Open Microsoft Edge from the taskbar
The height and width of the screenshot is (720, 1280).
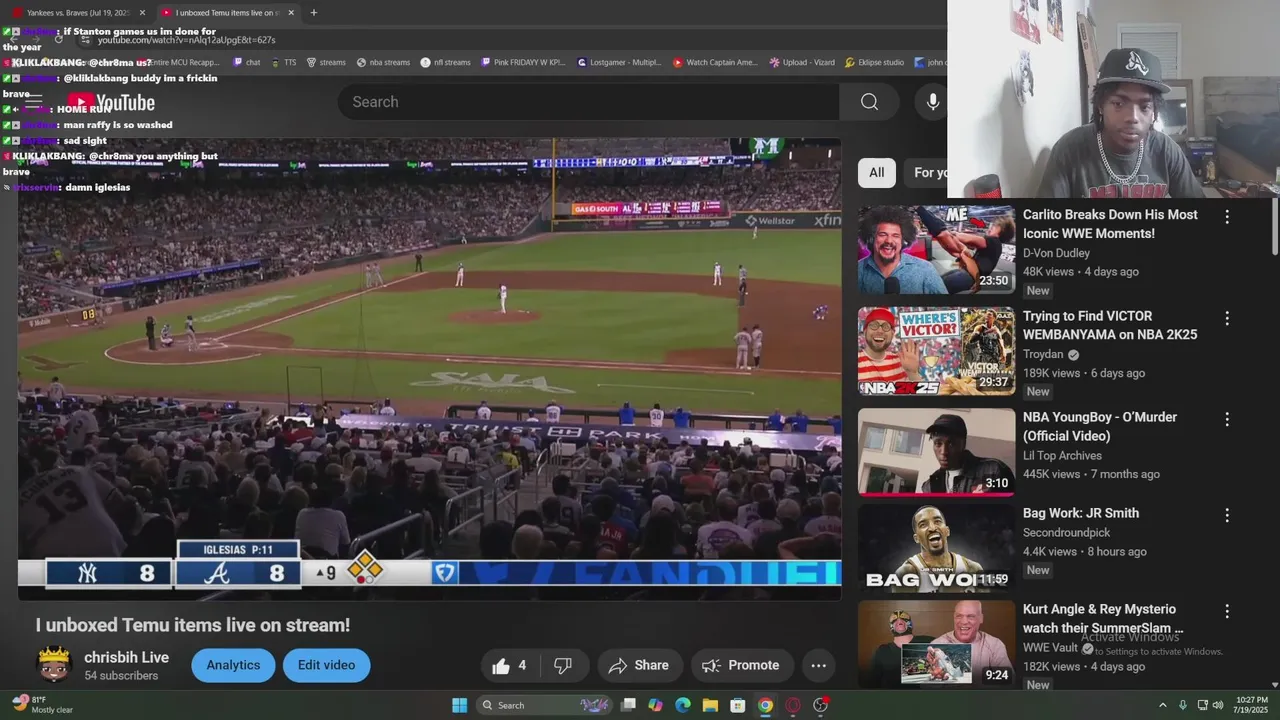click(x=683, y=705)
